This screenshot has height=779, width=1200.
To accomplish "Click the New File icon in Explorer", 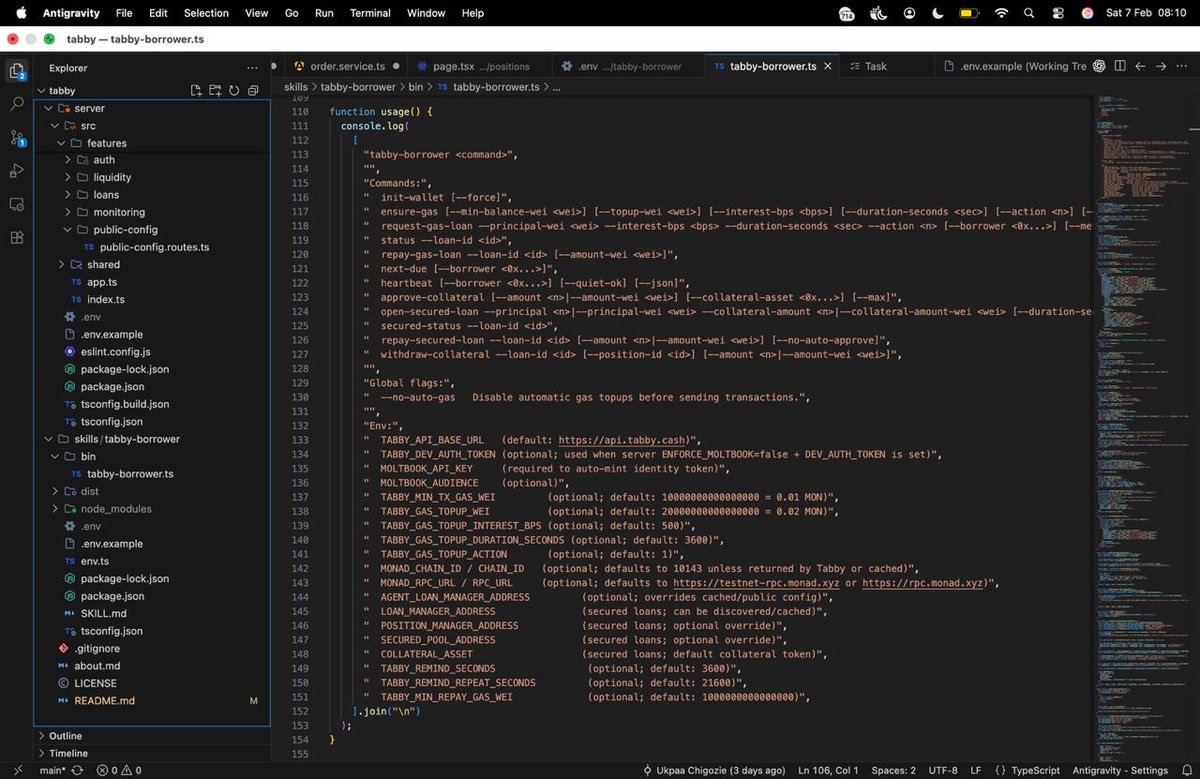I will point(196,90).
